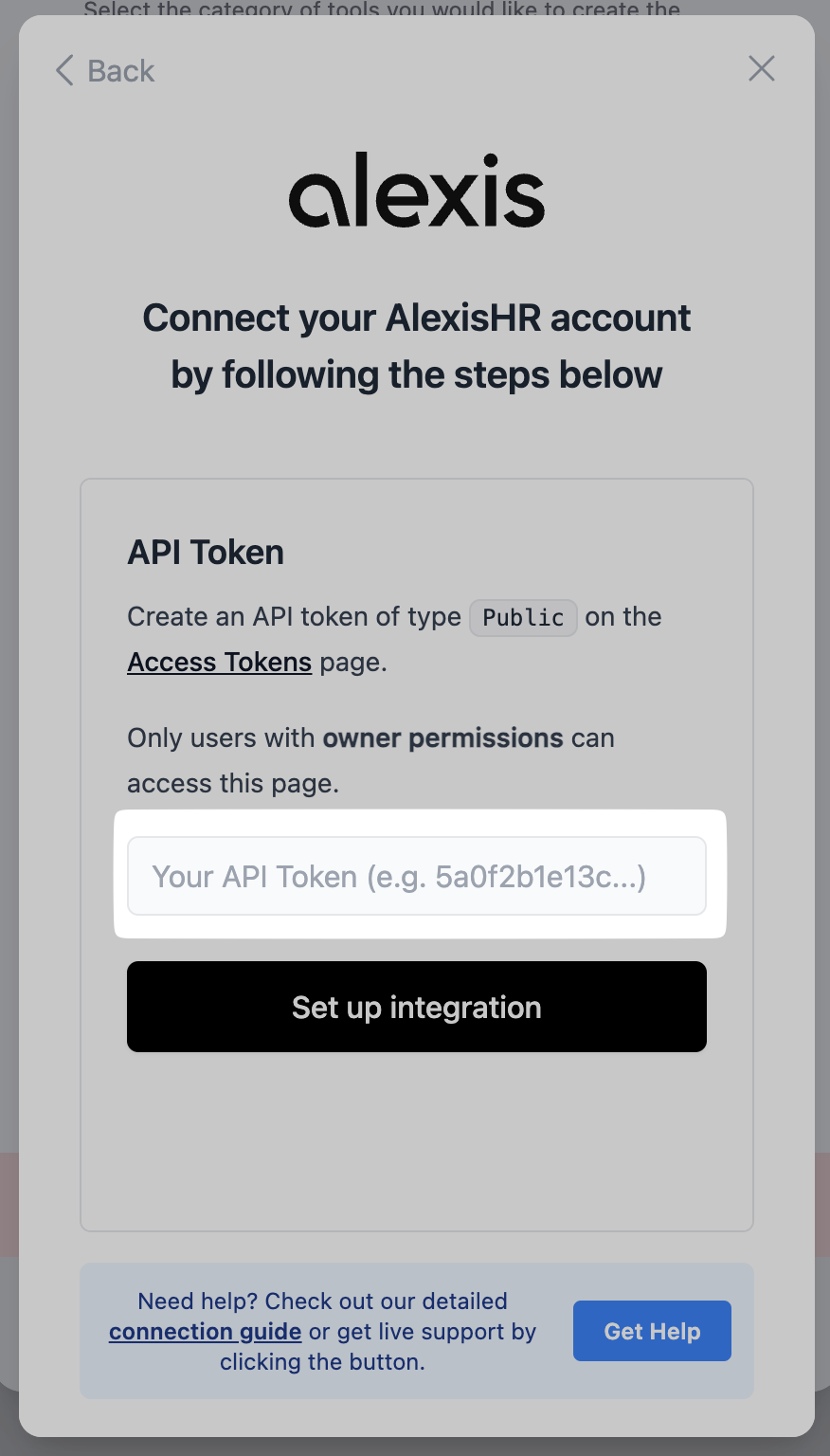The height and width of the screenshot is (1456, 830).
Task: Close the AlexisHR connection dialog
Action: 762,68
